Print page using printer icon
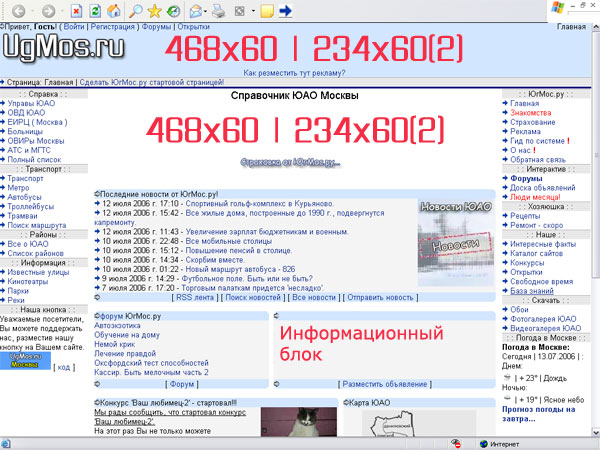The image size is (600, 450). (x=218, y=11)
